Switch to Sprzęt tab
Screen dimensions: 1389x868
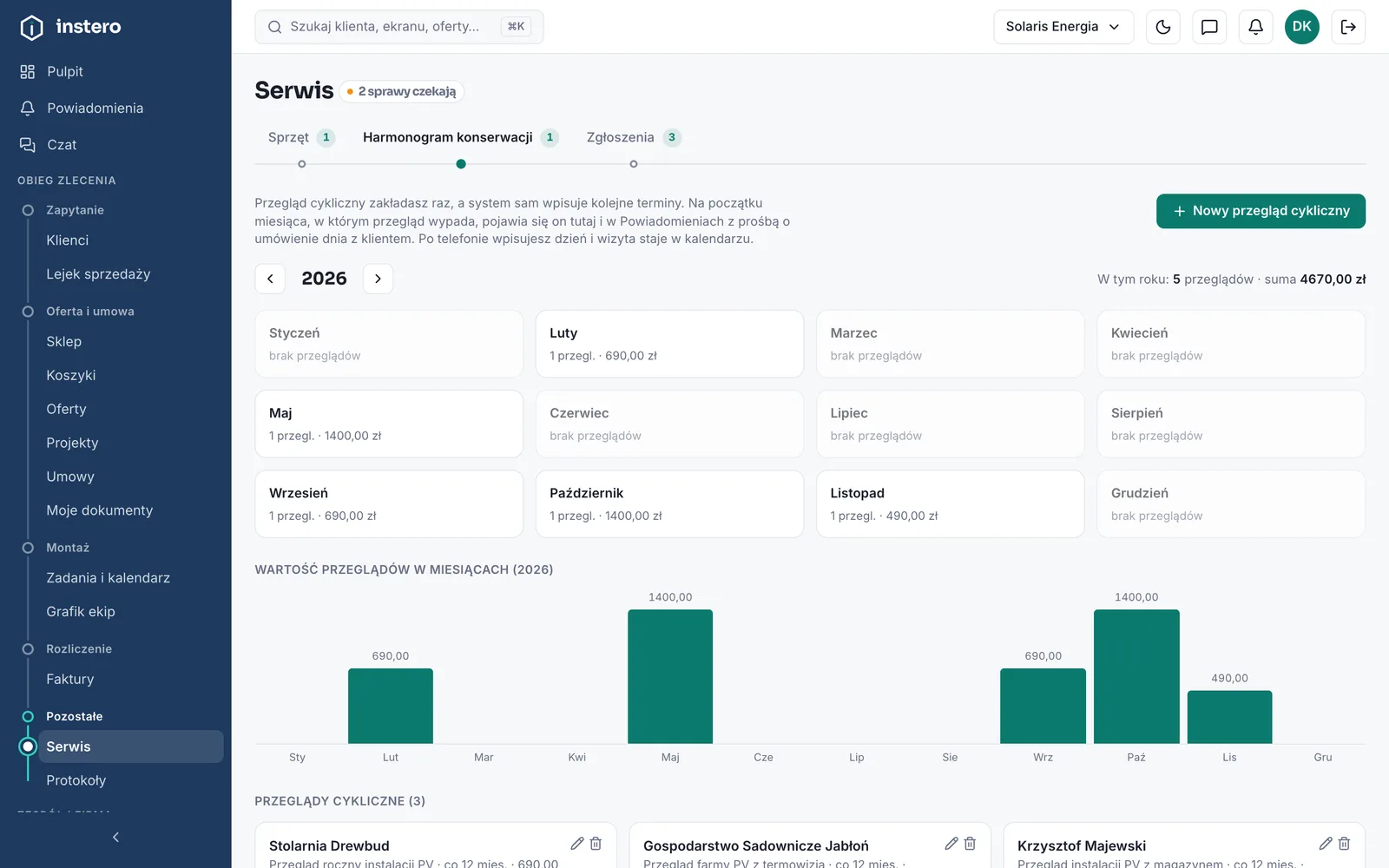[301, 137]
